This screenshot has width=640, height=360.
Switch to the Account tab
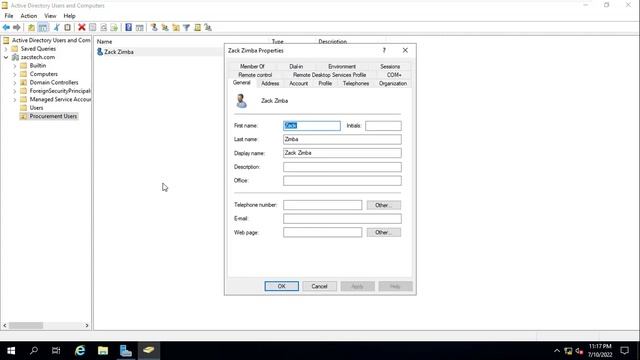click(x=298, y=83)
